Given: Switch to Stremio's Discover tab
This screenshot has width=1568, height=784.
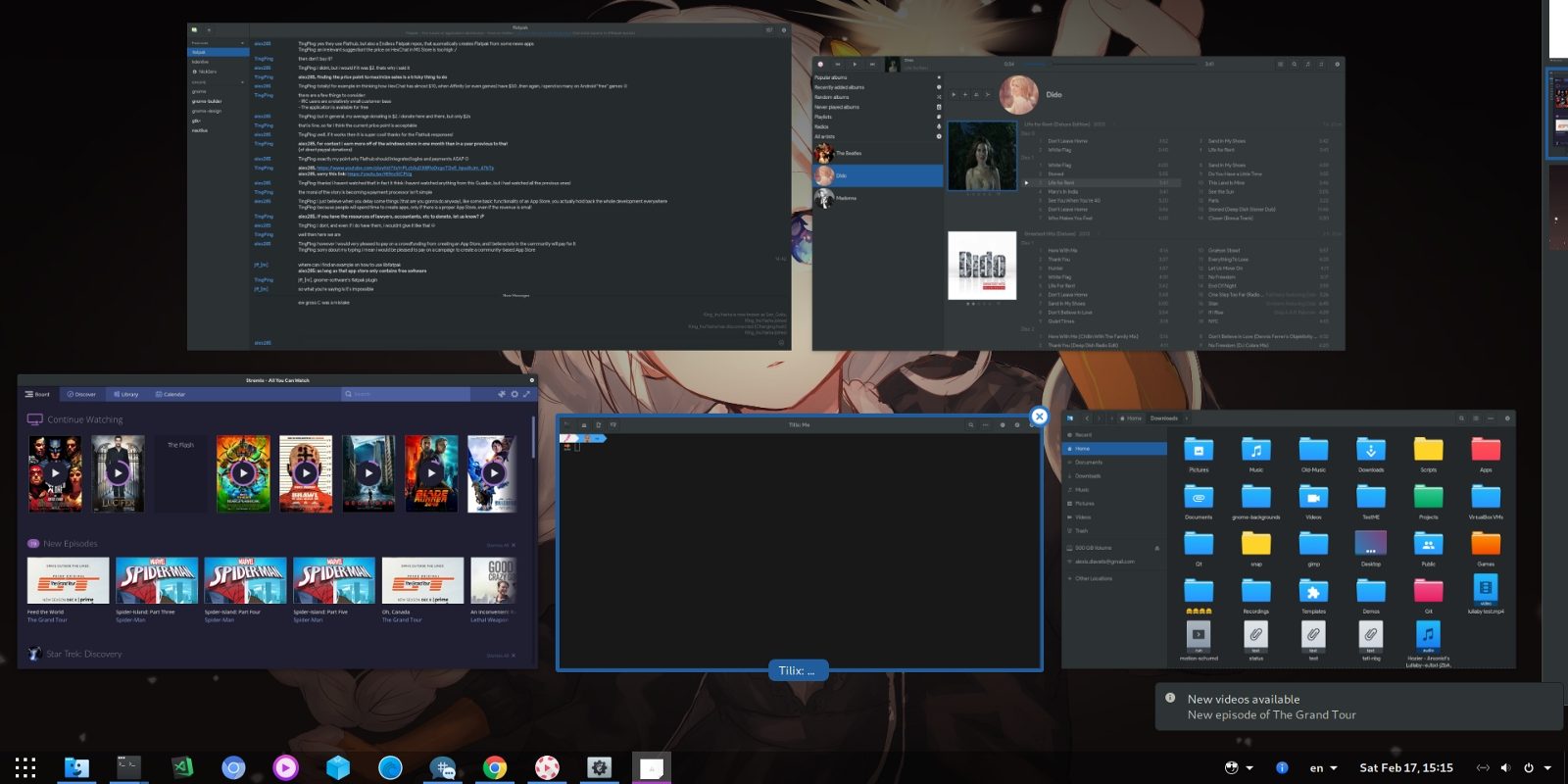Looking at the screenshot, I should point(81,394).
